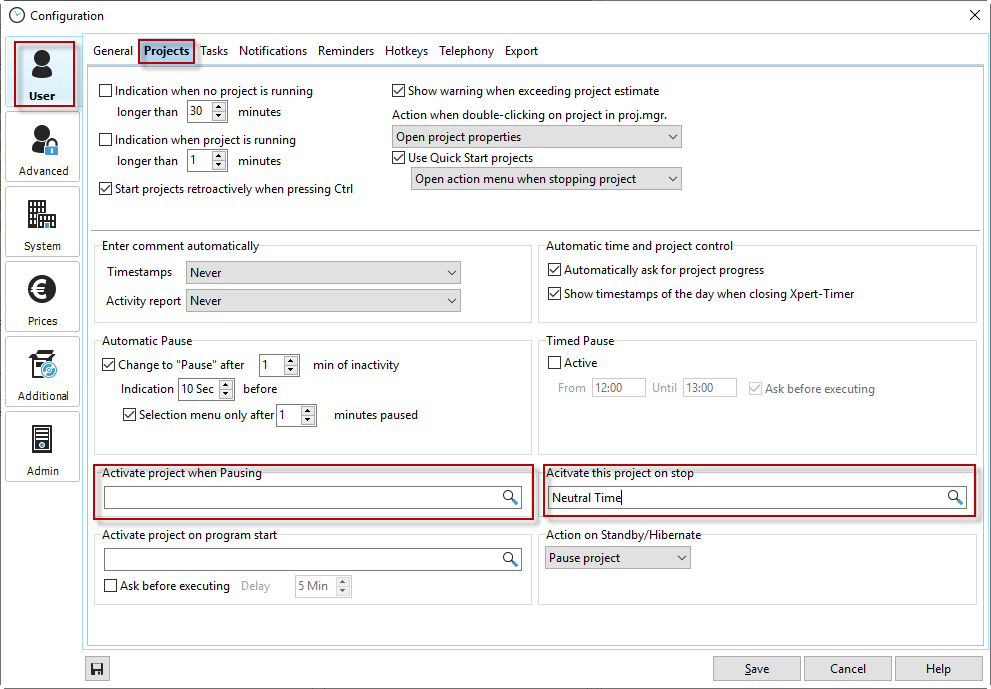Viewport: 991px width, 689px height.
Task: Enable the Timed Pause Active checkbox
Action: (x=555, y=363)
